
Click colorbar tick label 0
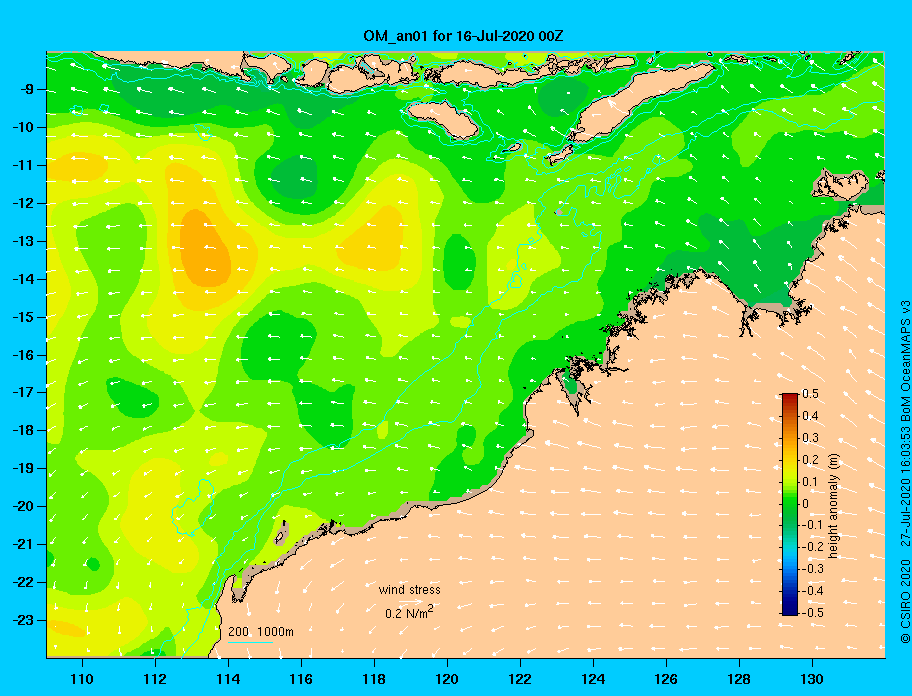(x=806, y=504)
